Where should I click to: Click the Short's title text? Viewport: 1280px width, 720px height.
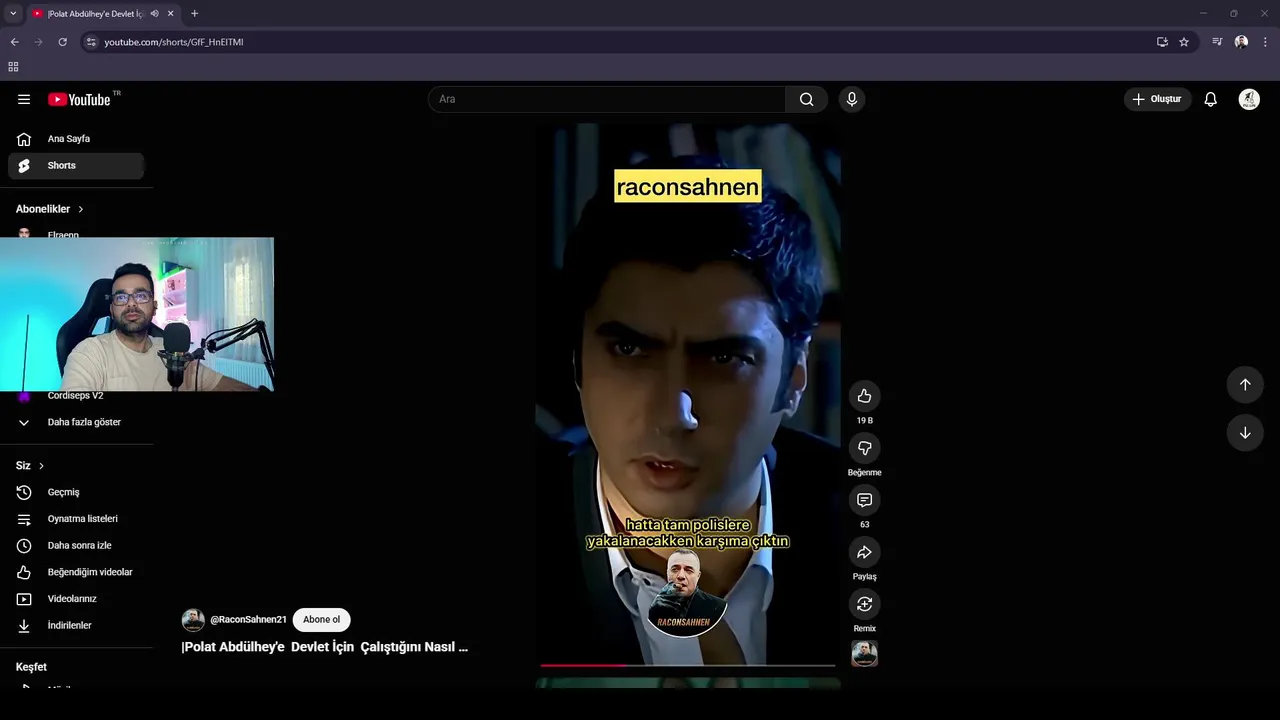click(325, 647)
